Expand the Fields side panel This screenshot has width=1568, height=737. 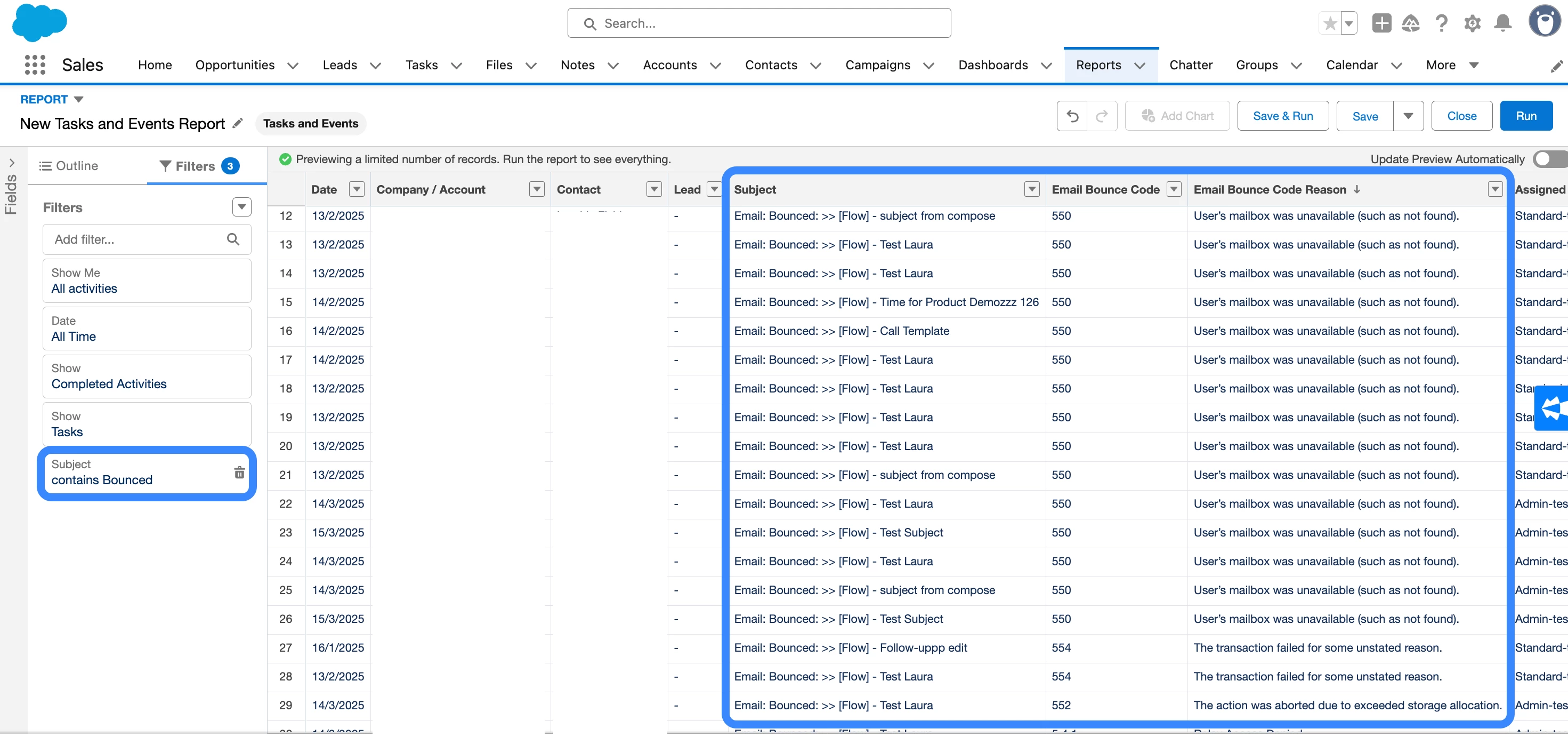point(12,163)
